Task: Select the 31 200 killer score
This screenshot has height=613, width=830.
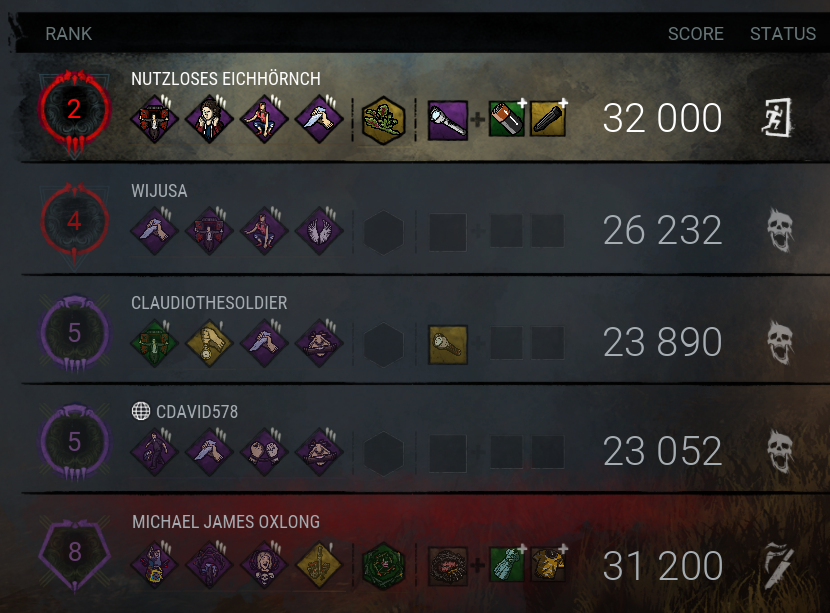Action: pyautogui.click(x=663, y=566)
